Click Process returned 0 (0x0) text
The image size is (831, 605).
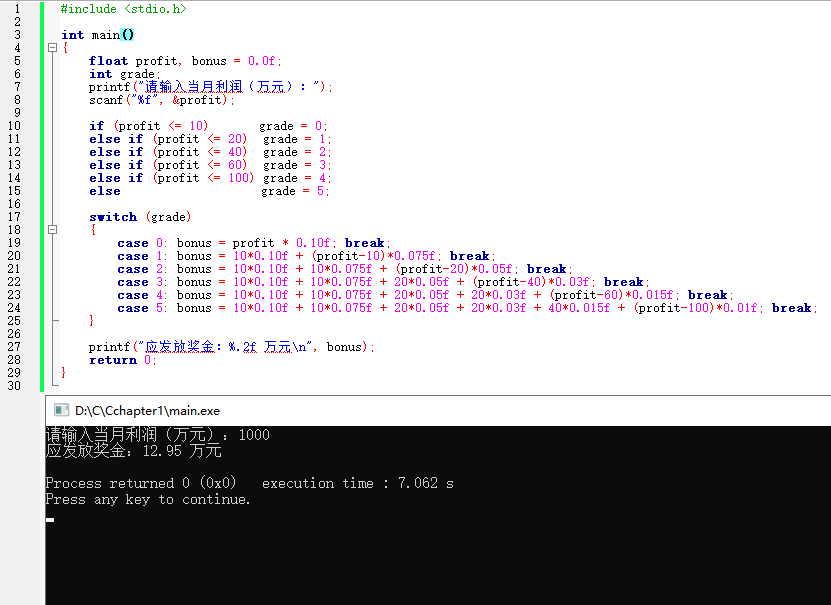pos(140,483)
